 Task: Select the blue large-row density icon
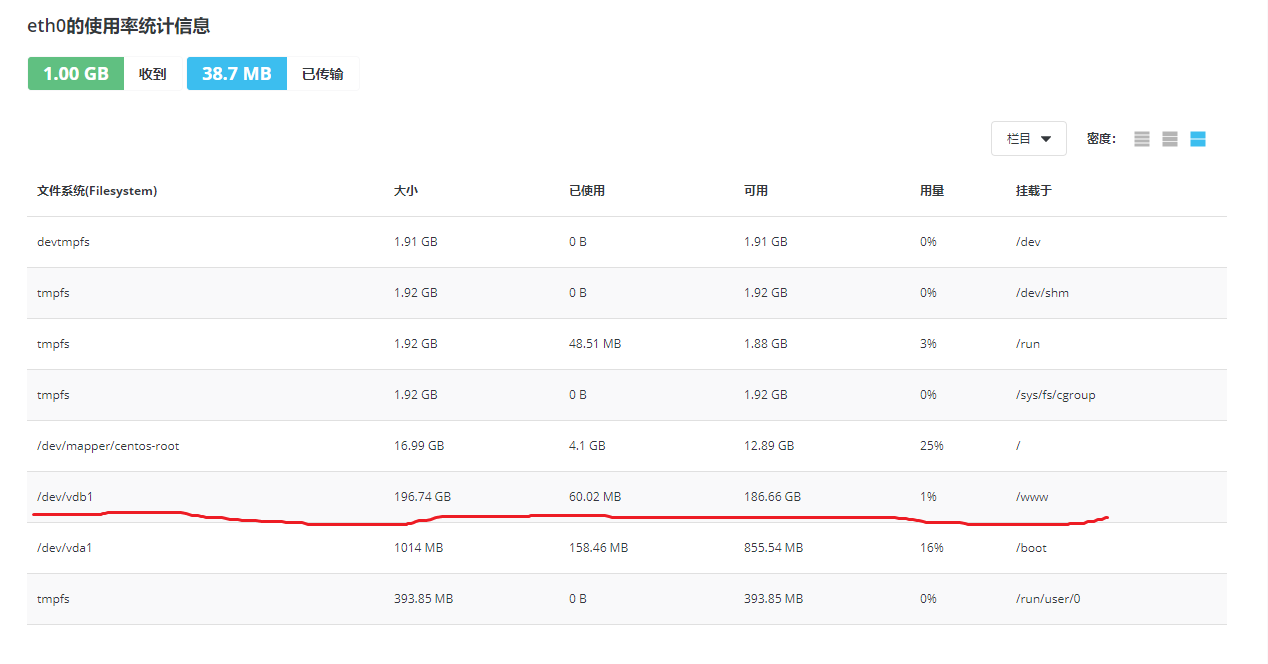[1198, 140]
